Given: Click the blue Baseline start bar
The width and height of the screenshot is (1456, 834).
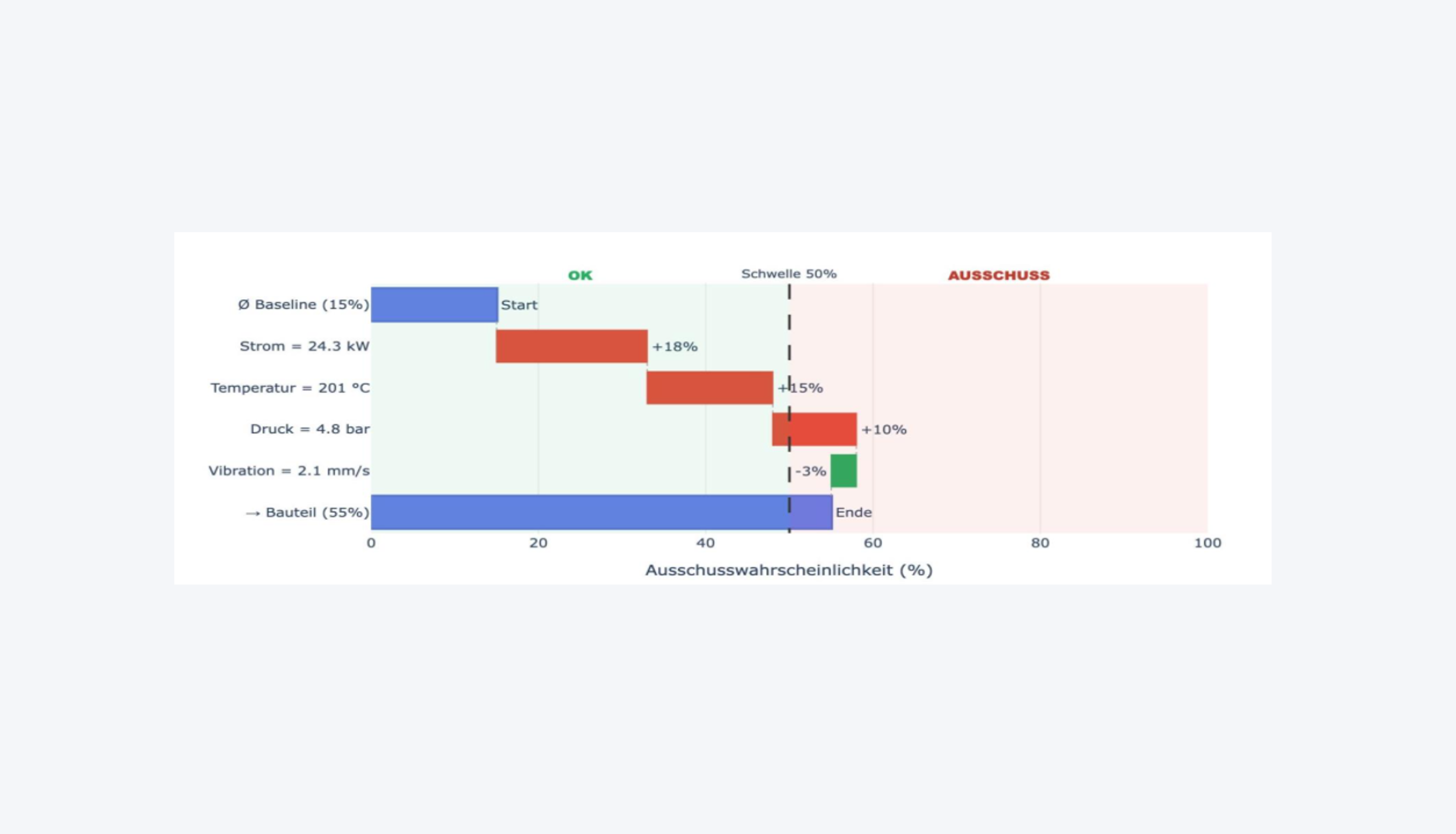Looking at the screenshot, I should coord(434,304).
